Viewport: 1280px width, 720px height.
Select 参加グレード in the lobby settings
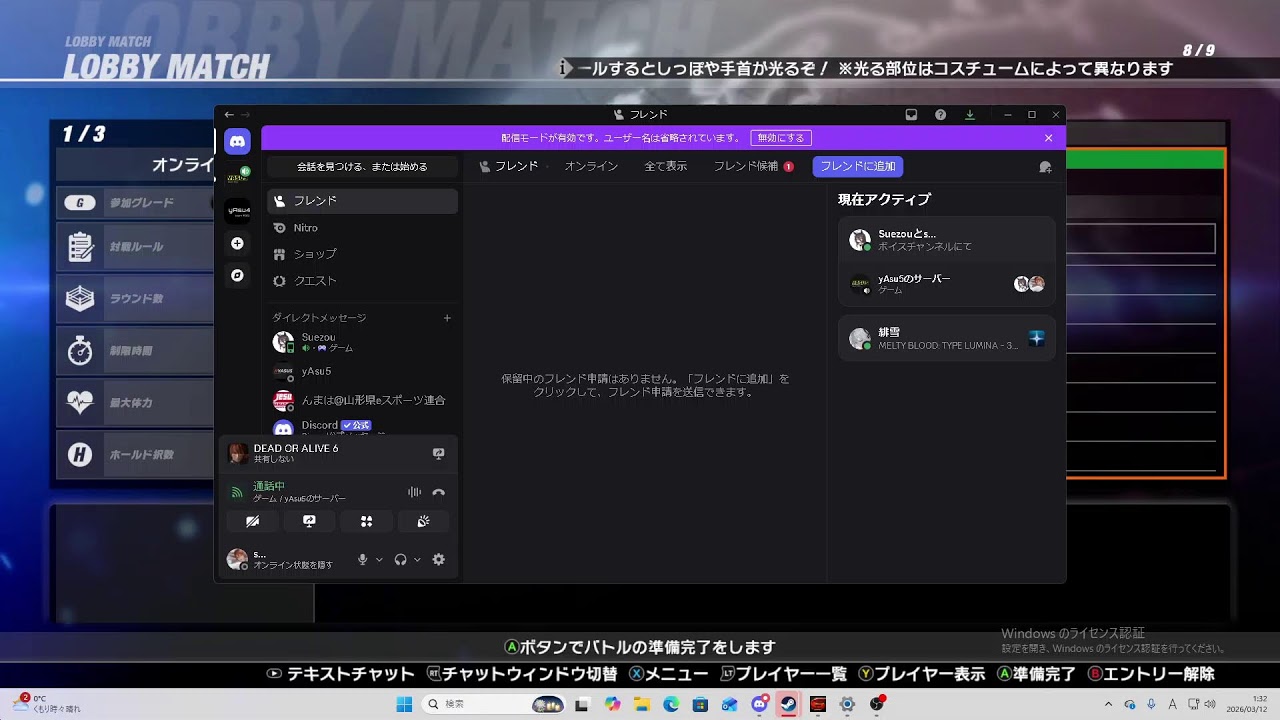pyautogui.click(x=135, y=203)
